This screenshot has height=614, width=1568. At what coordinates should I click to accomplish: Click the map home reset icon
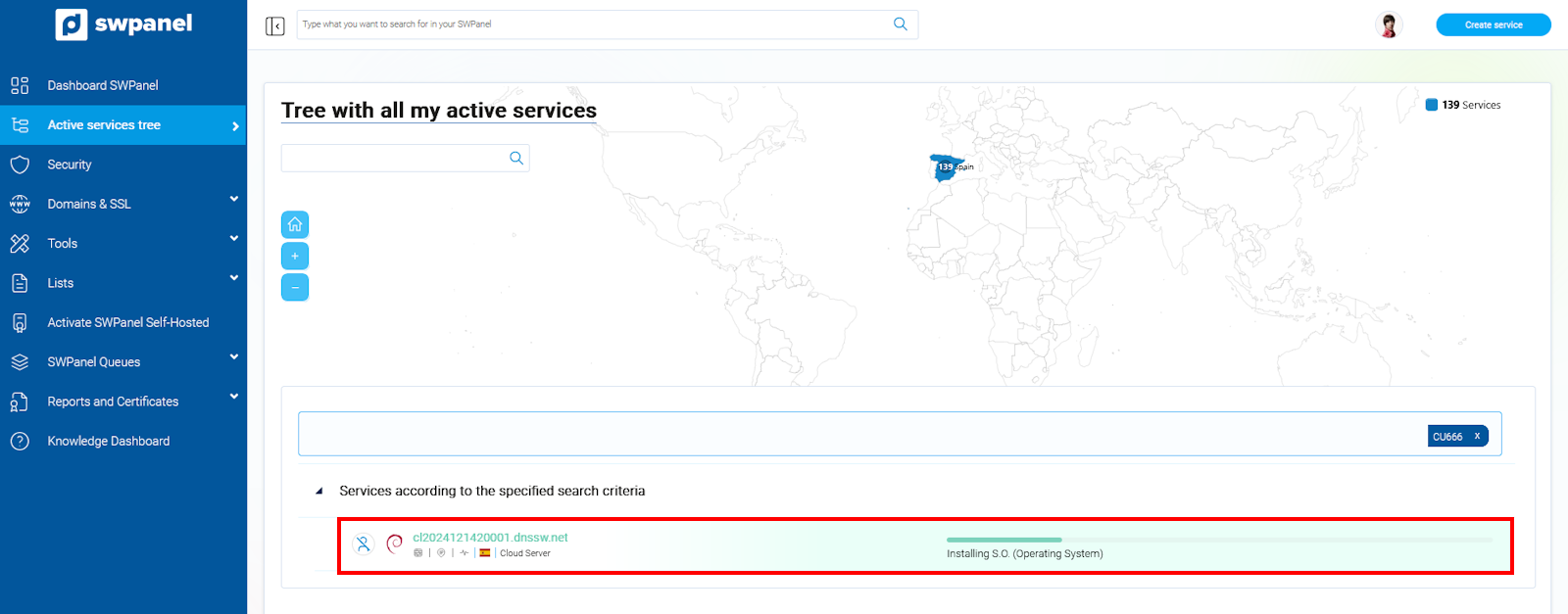pos(295,224)
